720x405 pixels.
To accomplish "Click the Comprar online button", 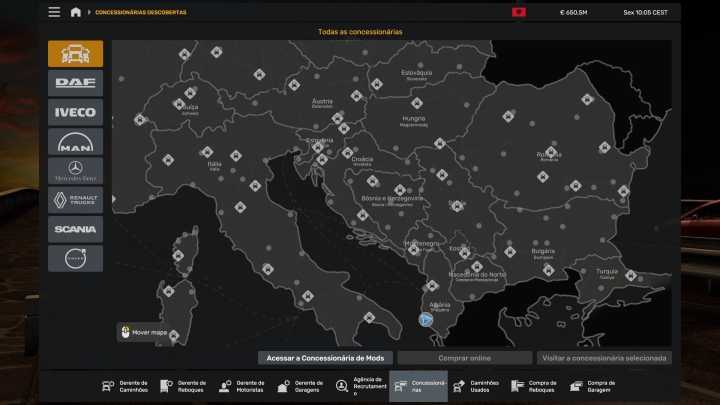I will click(465, 358).
